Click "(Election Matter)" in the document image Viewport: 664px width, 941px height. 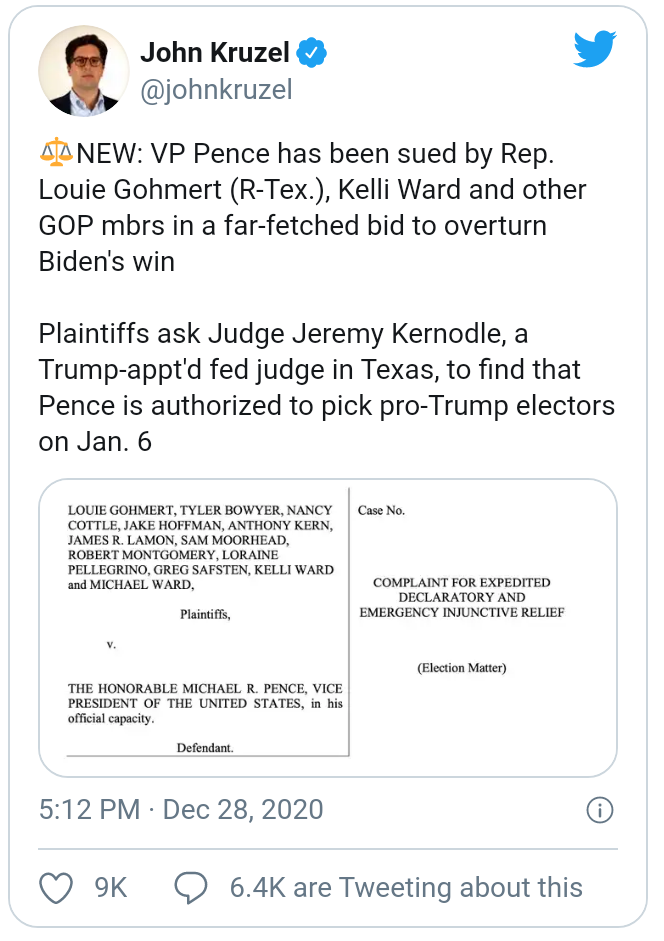pos(461,668)
